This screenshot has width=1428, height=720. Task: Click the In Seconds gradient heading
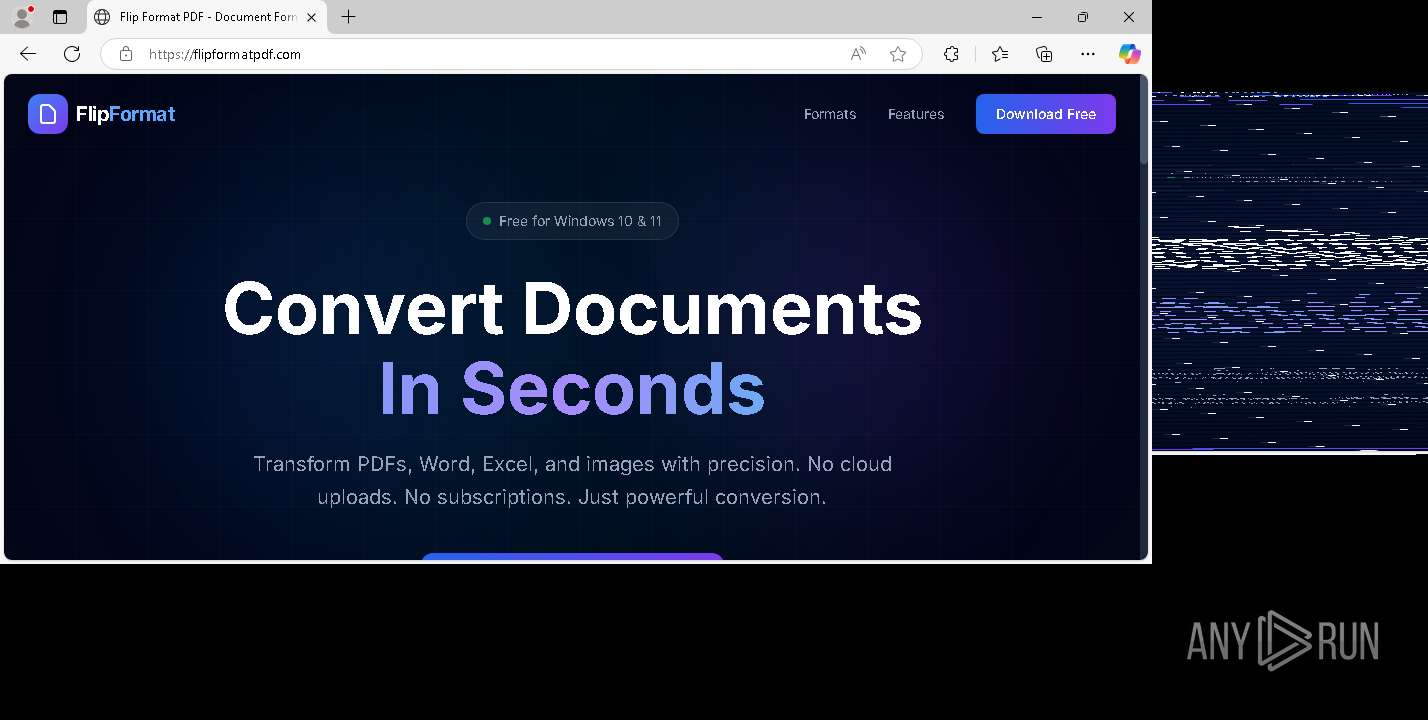pyautogui.click(x=572, y=388)
